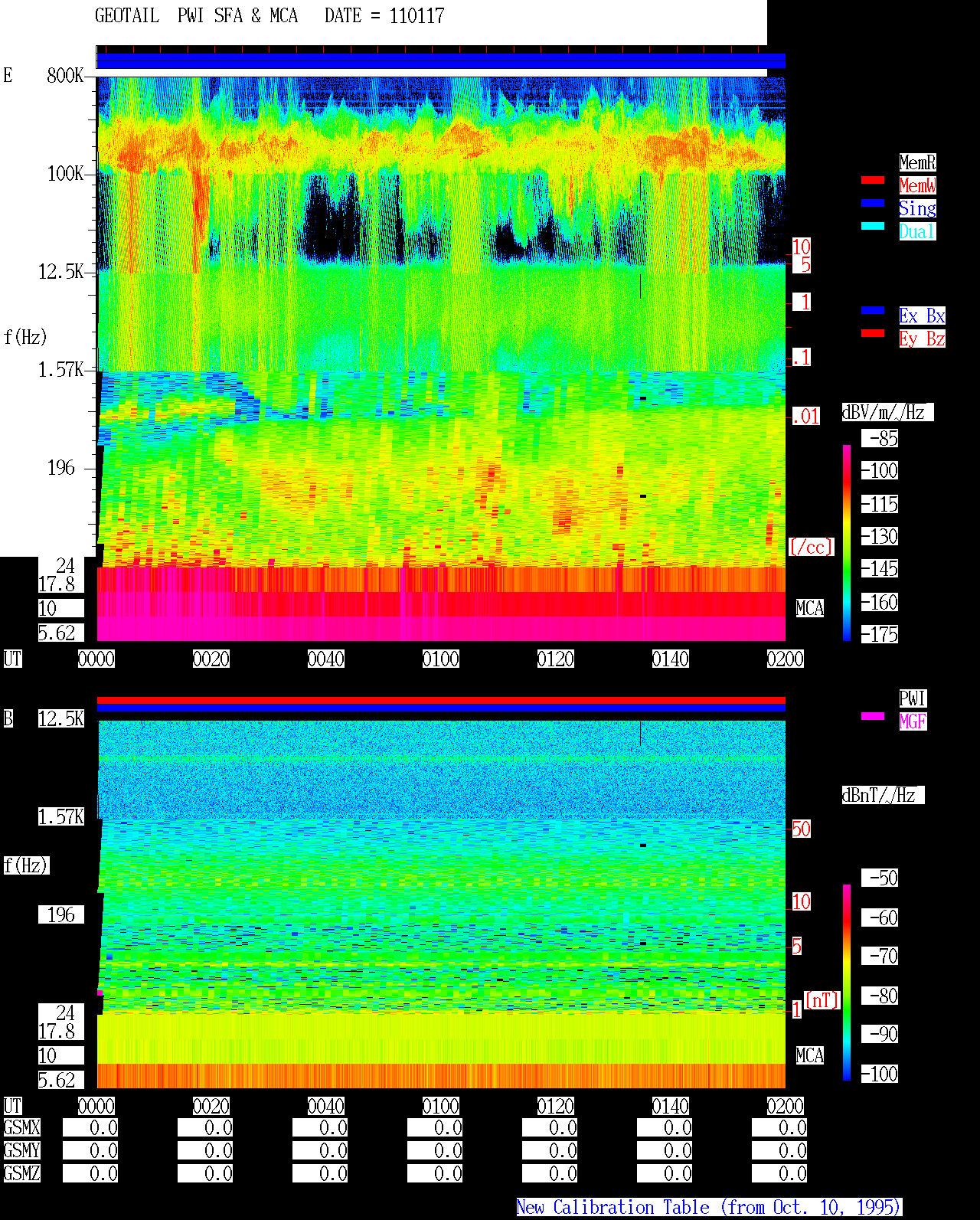Click the red Ey Bz legend swatch
980x1220 pixels.
(x=873, y=333)
